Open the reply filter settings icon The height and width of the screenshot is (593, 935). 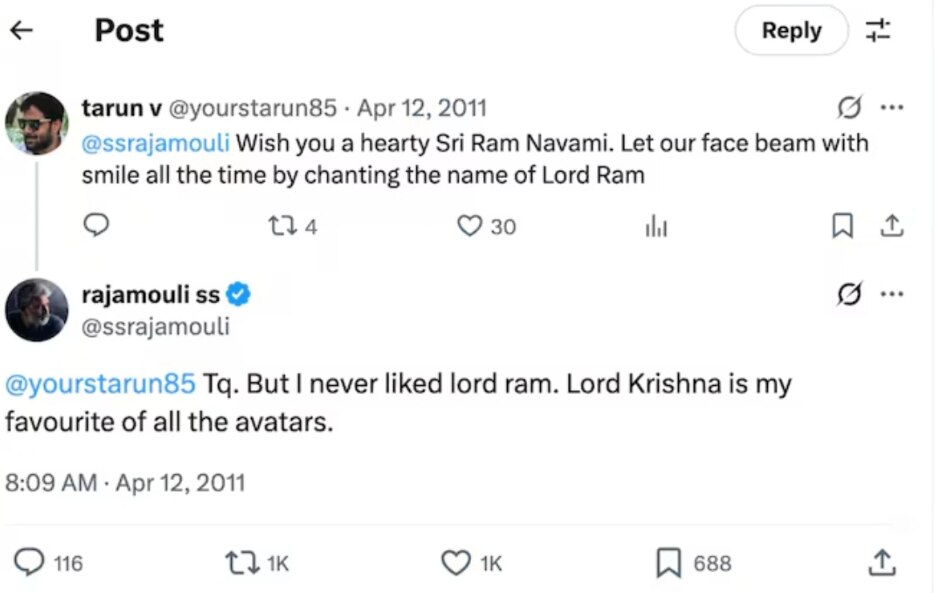click(878, 30)
